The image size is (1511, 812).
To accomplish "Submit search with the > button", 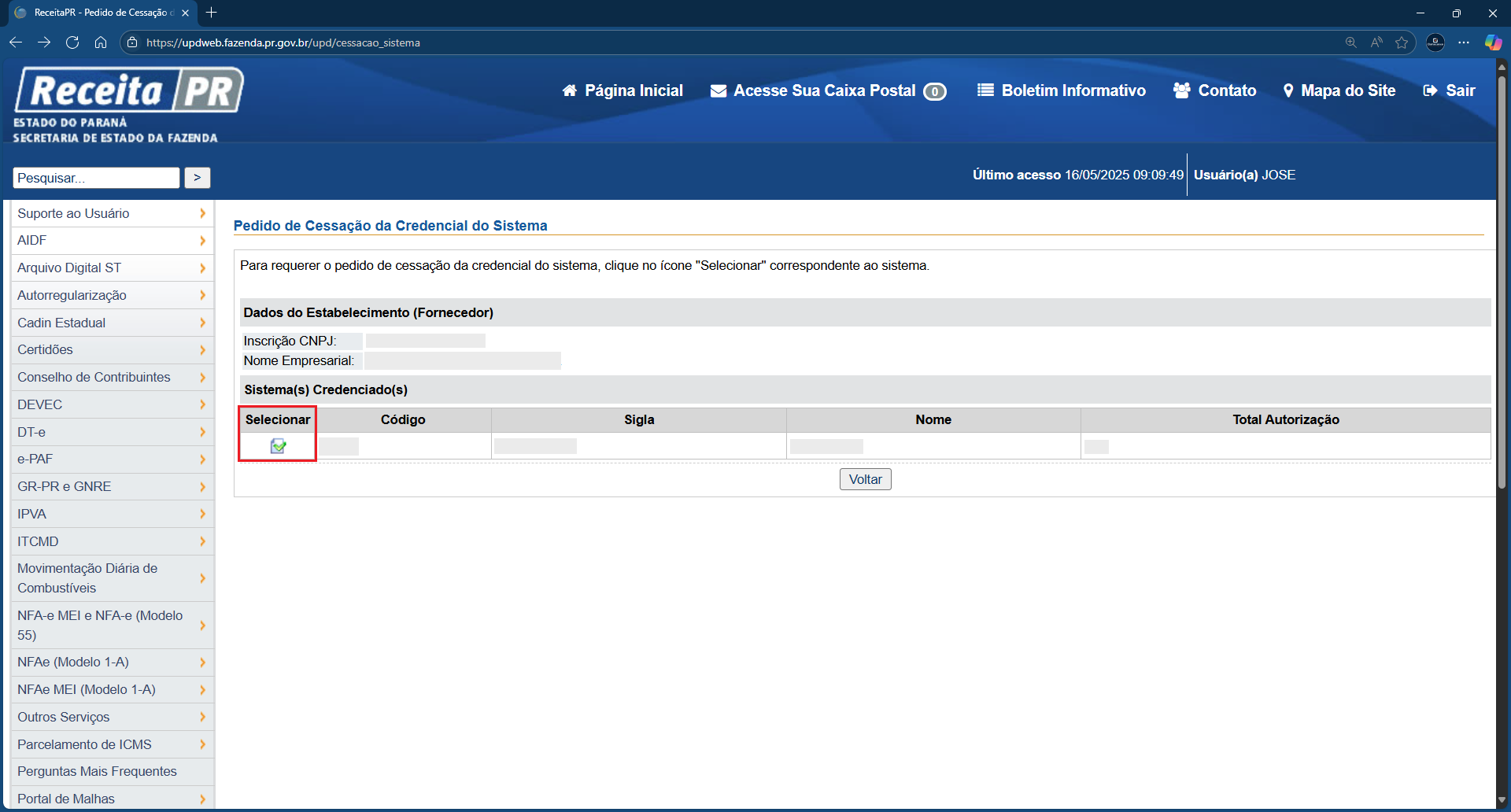I will point(198,178).
